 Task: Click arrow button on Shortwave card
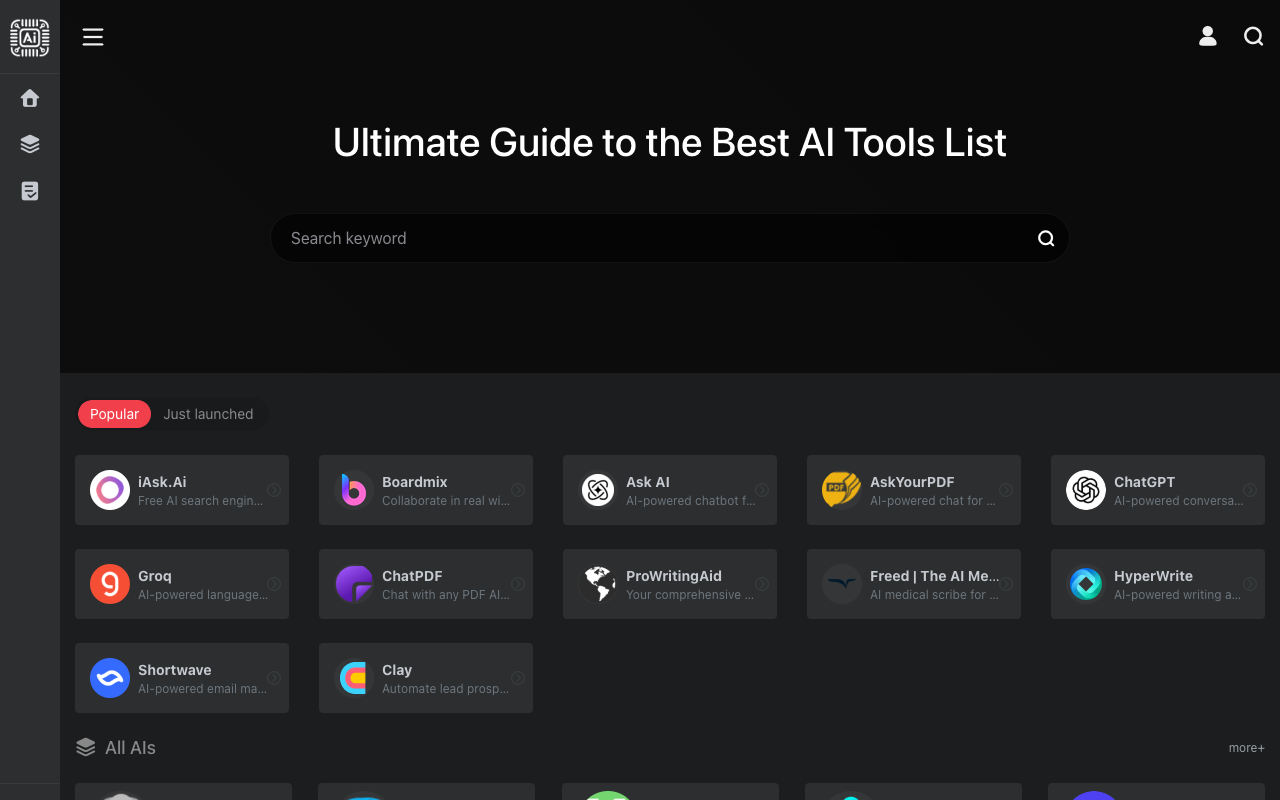(x=274, y=678)
